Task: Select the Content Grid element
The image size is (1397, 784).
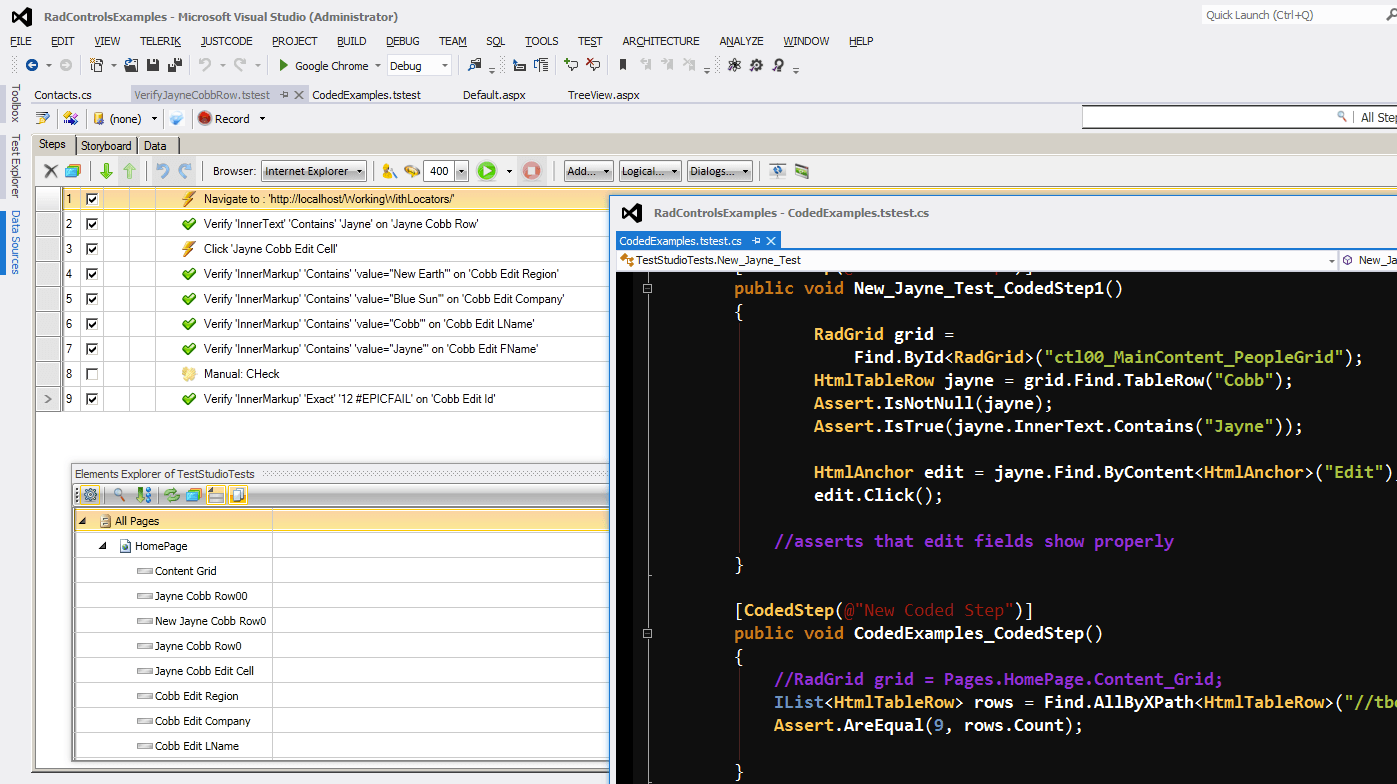Action: tap(185, 571)
